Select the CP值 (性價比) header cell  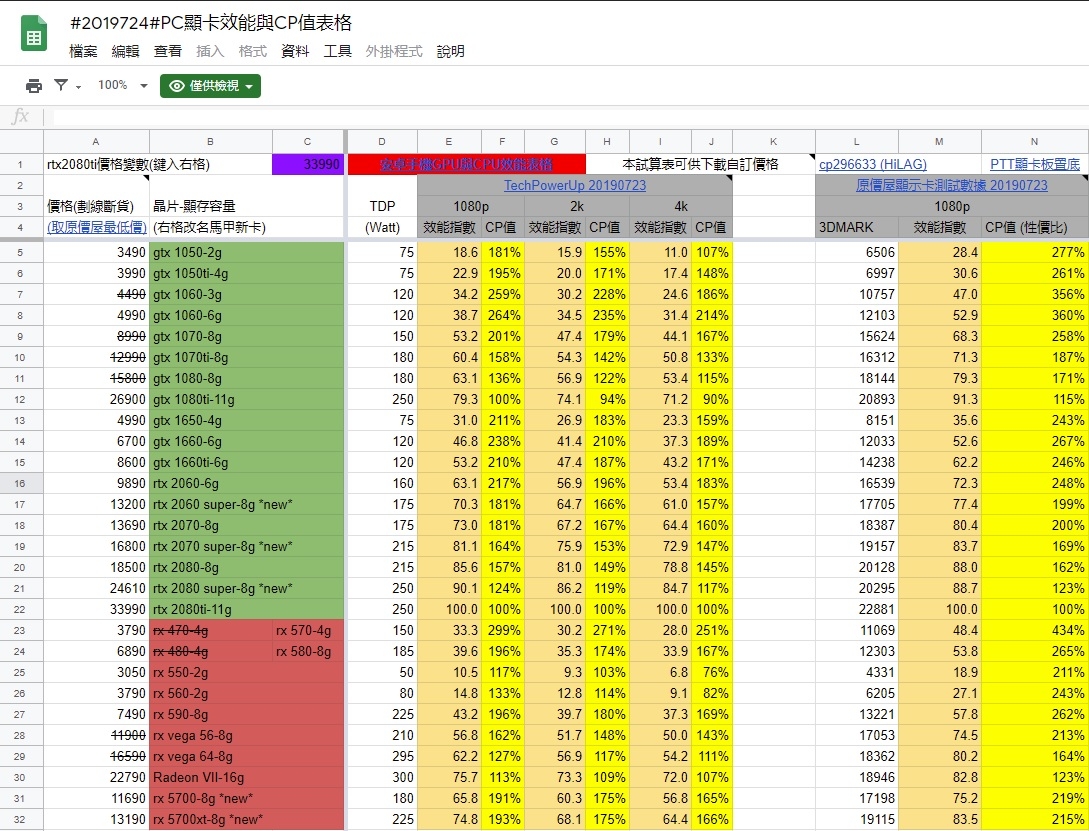tap(1035, 227)
